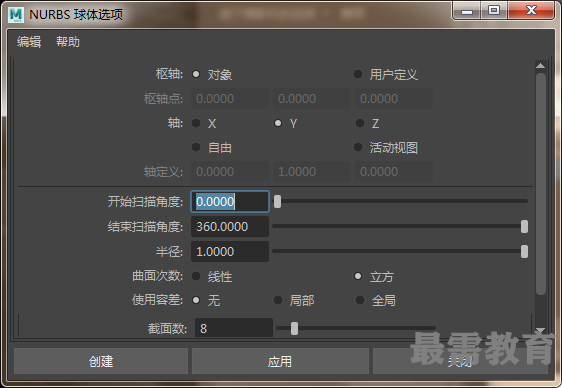This screenshot has height=388, width=562.
Task: Click the scrollbar down arrow
Action: point(540,330)
